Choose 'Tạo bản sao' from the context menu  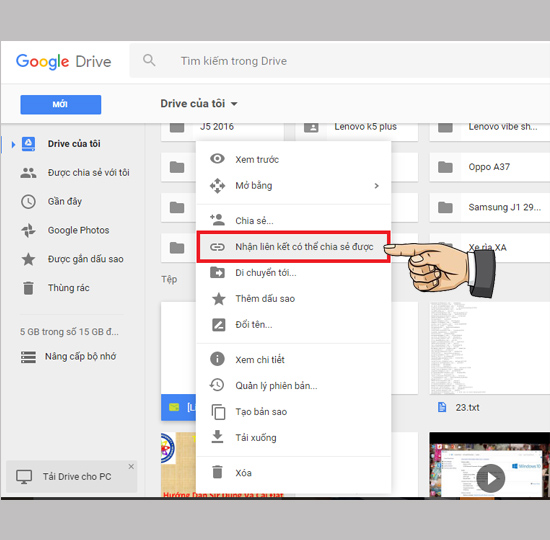(294, 412)
